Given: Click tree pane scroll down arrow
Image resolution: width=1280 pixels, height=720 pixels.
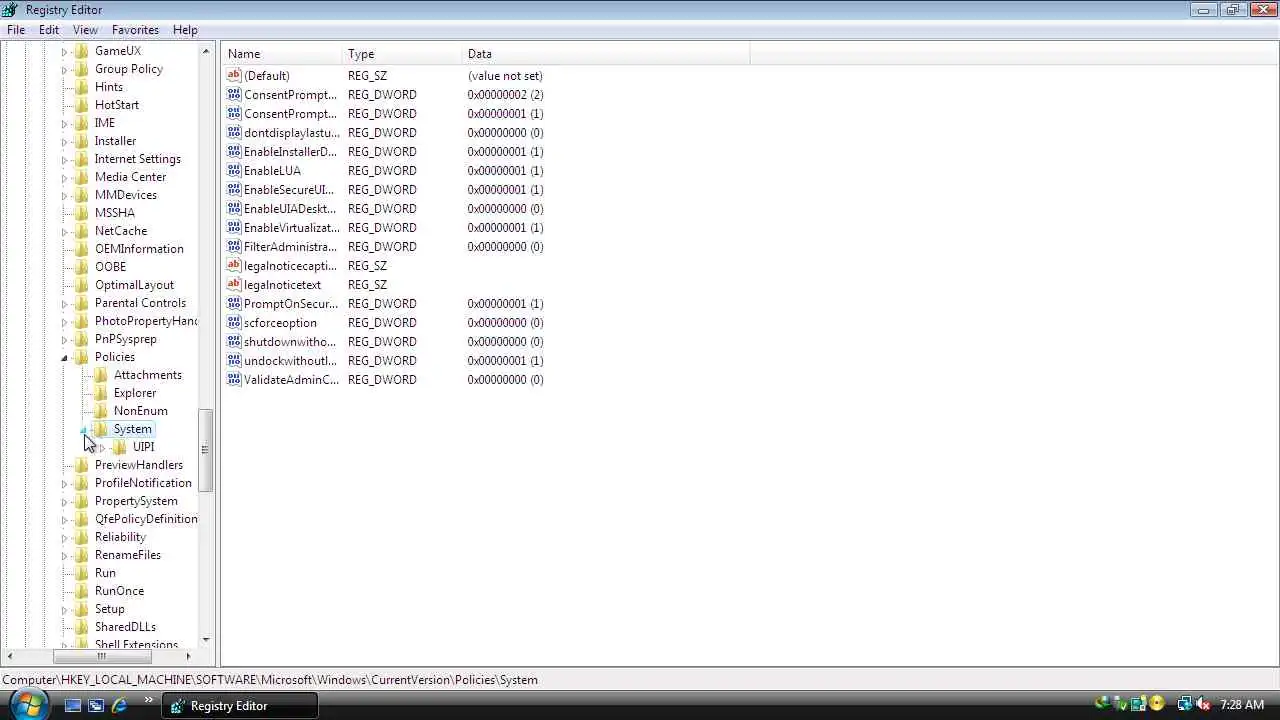Looking at the screenshot, I should (206, 640).
